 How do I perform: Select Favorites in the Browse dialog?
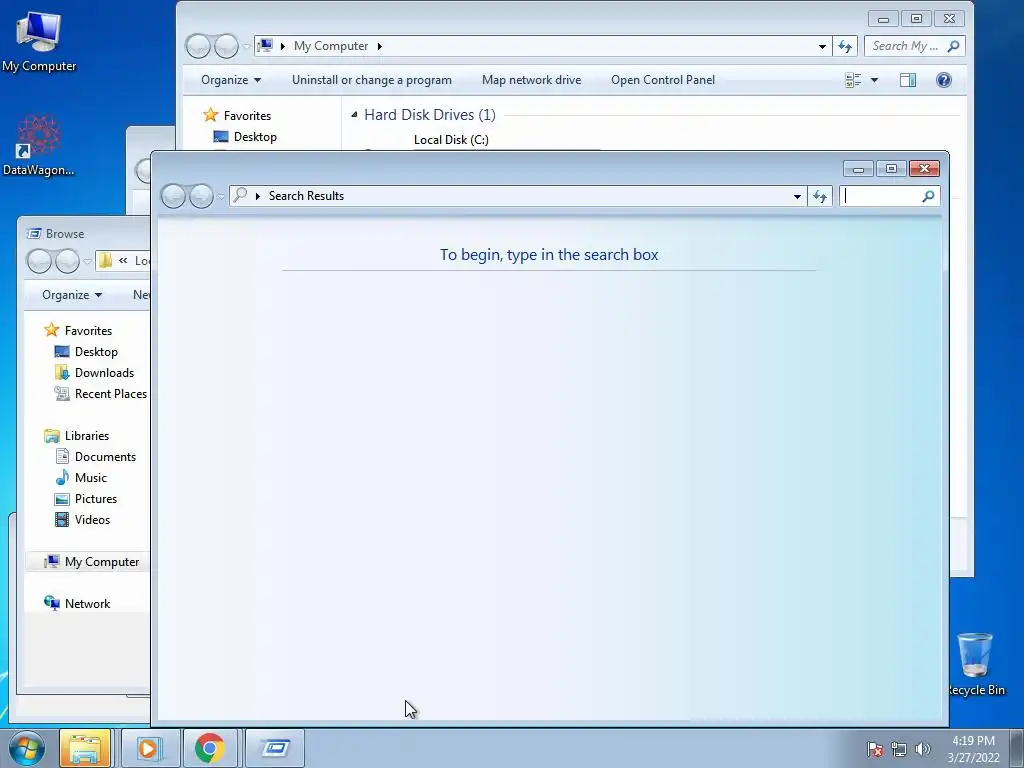click(78, 330)
